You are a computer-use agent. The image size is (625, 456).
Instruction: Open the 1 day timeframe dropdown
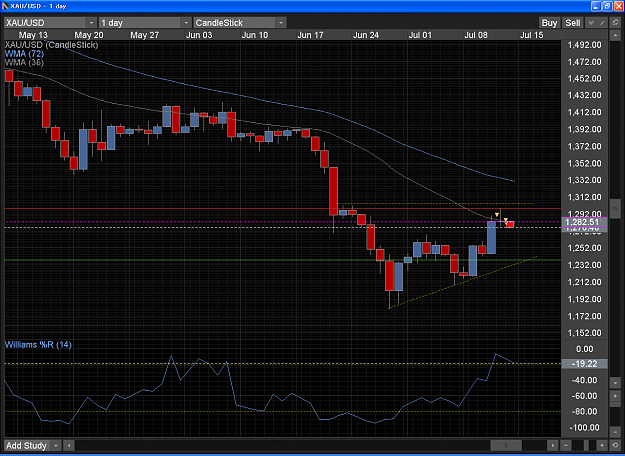tap(186, 23)
